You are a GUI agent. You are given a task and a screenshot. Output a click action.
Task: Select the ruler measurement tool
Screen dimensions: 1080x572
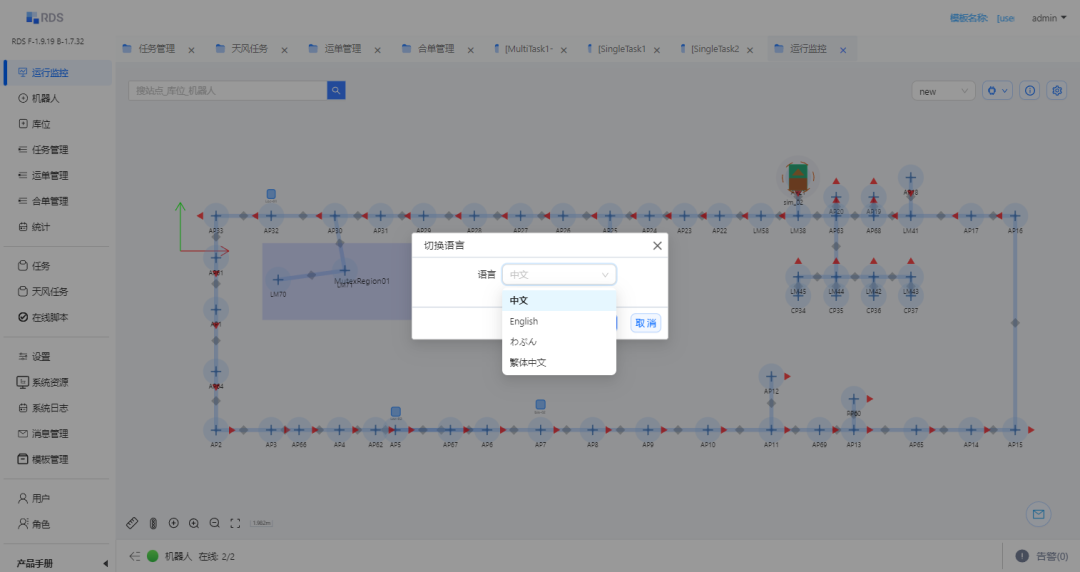[132, 523]
